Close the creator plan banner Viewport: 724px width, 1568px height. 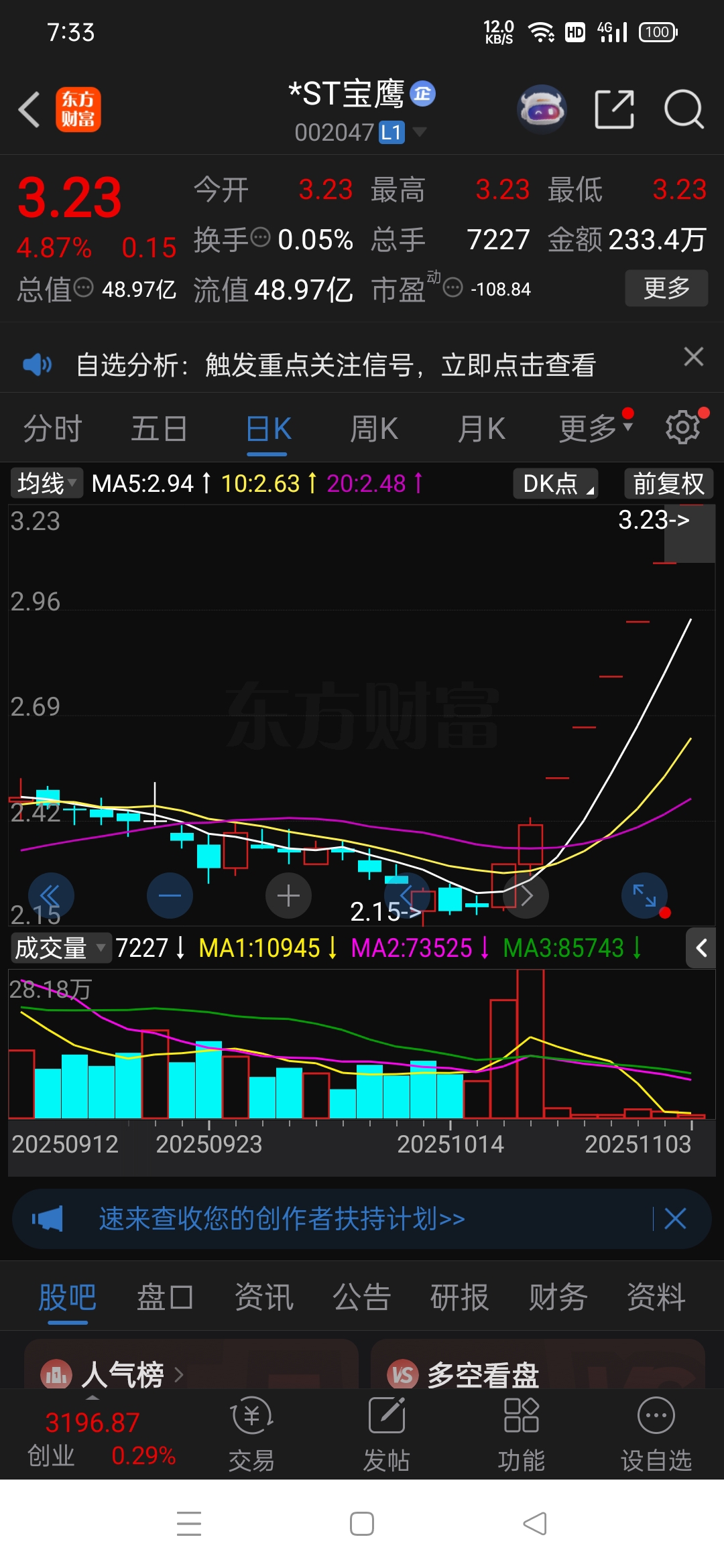pos(675,1219)
